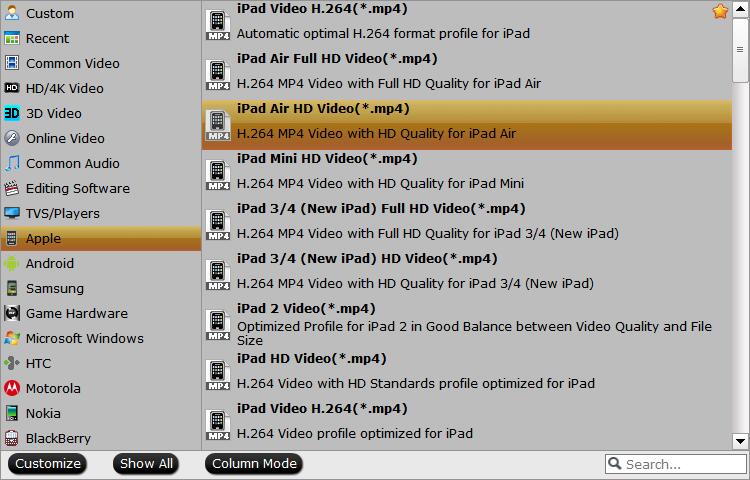Click the magnifier icon in search box
The width and height of the screenshot is (750, 480).
click(615, 464)
